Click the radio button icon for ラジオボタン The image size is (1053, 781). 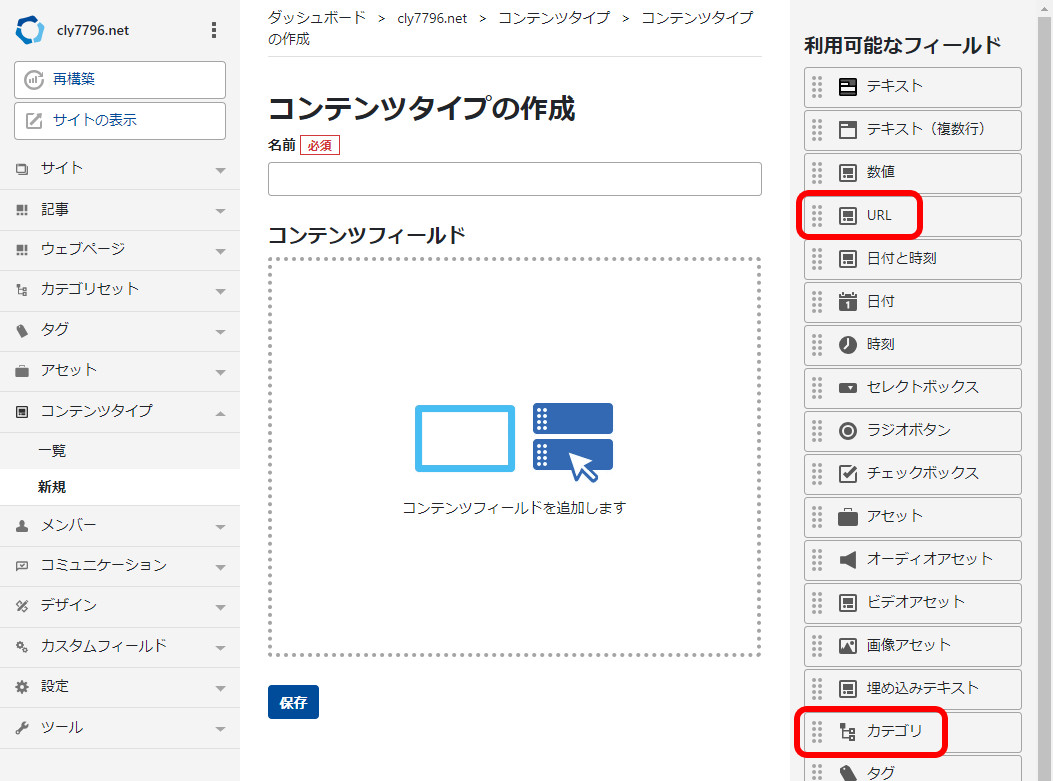(x=848, y=430)
